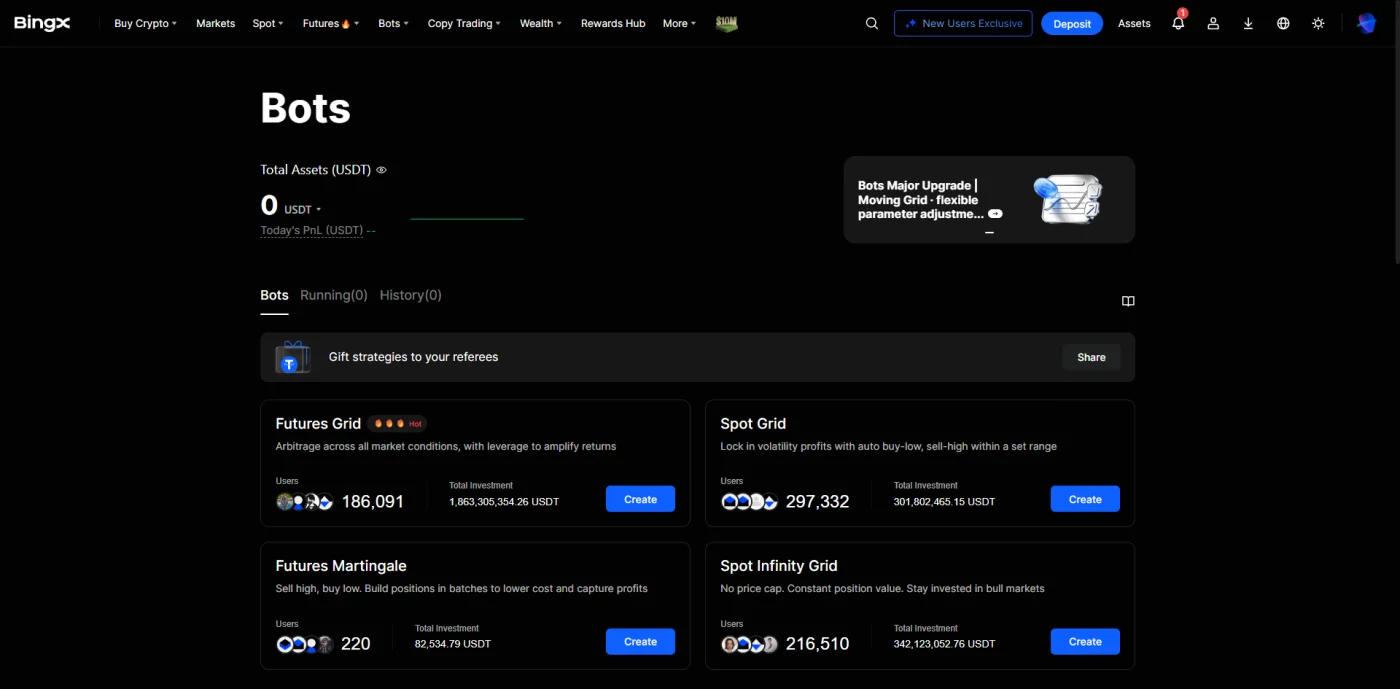Open the notifications bell icon
1400x689 pixels.
coord(1178,23)
